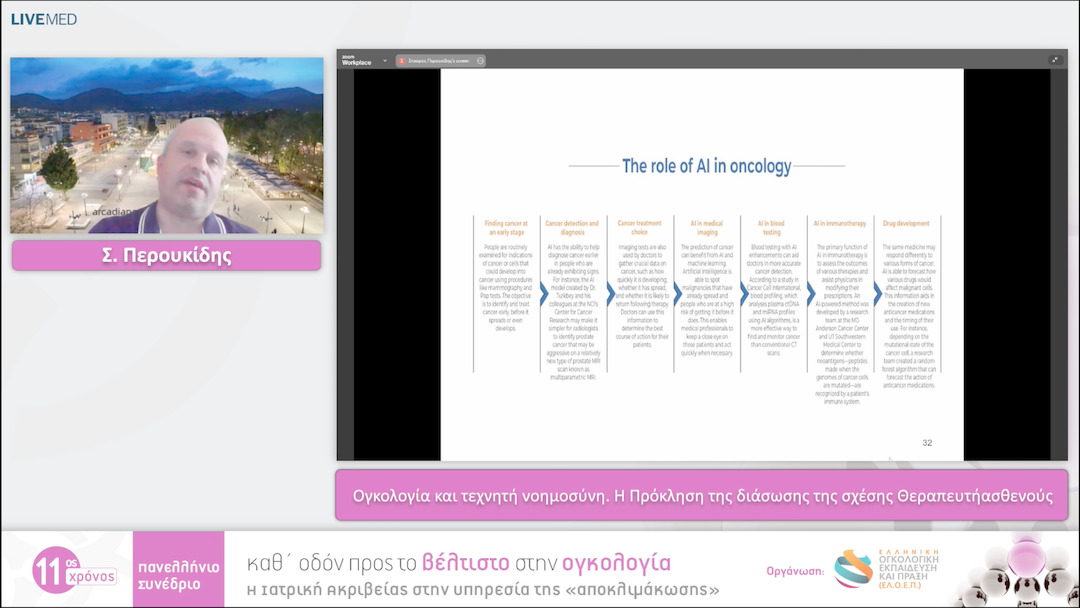Click the pink talk title banner
Viewport: 1080px width, 608px height.
(701, 495)
